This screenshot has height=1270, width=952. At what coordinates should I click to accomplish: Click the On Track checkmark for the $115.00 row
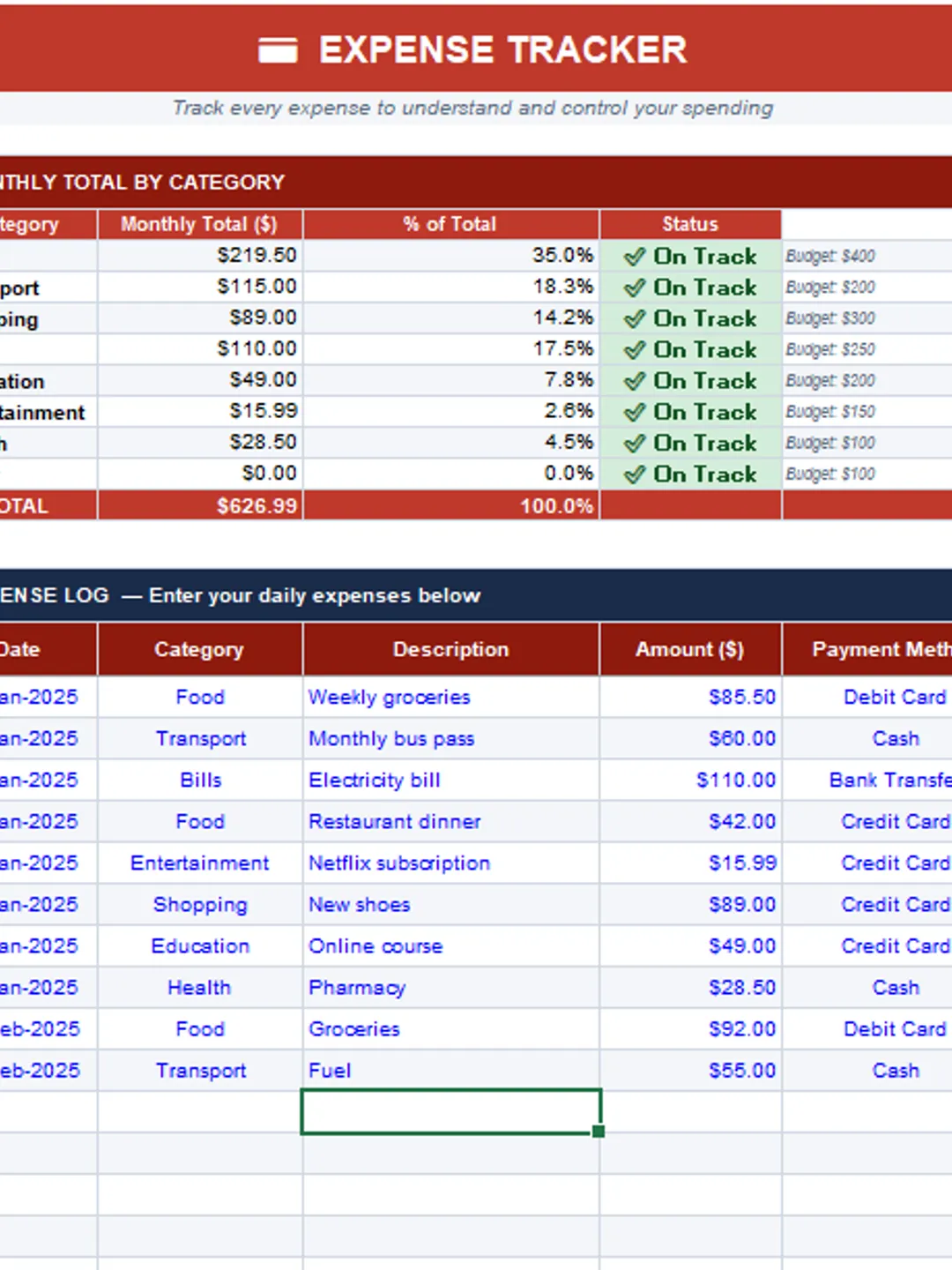pyautogui.click(x=635, y=288)
